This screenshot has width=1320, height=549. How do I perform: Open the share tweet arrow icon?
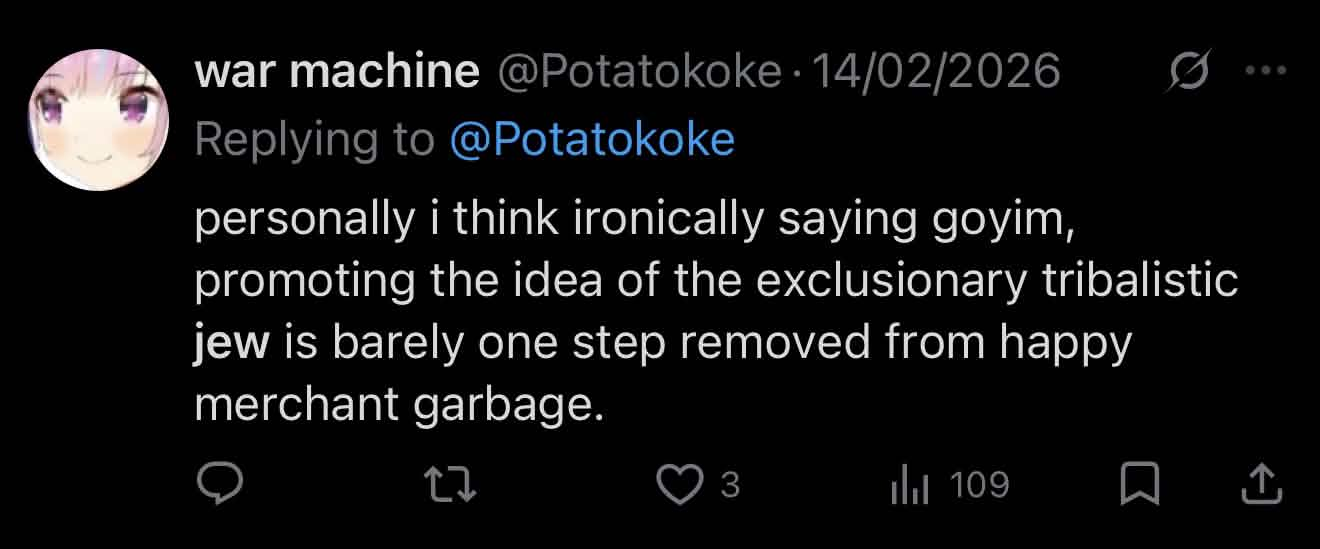pos(1261,485)
